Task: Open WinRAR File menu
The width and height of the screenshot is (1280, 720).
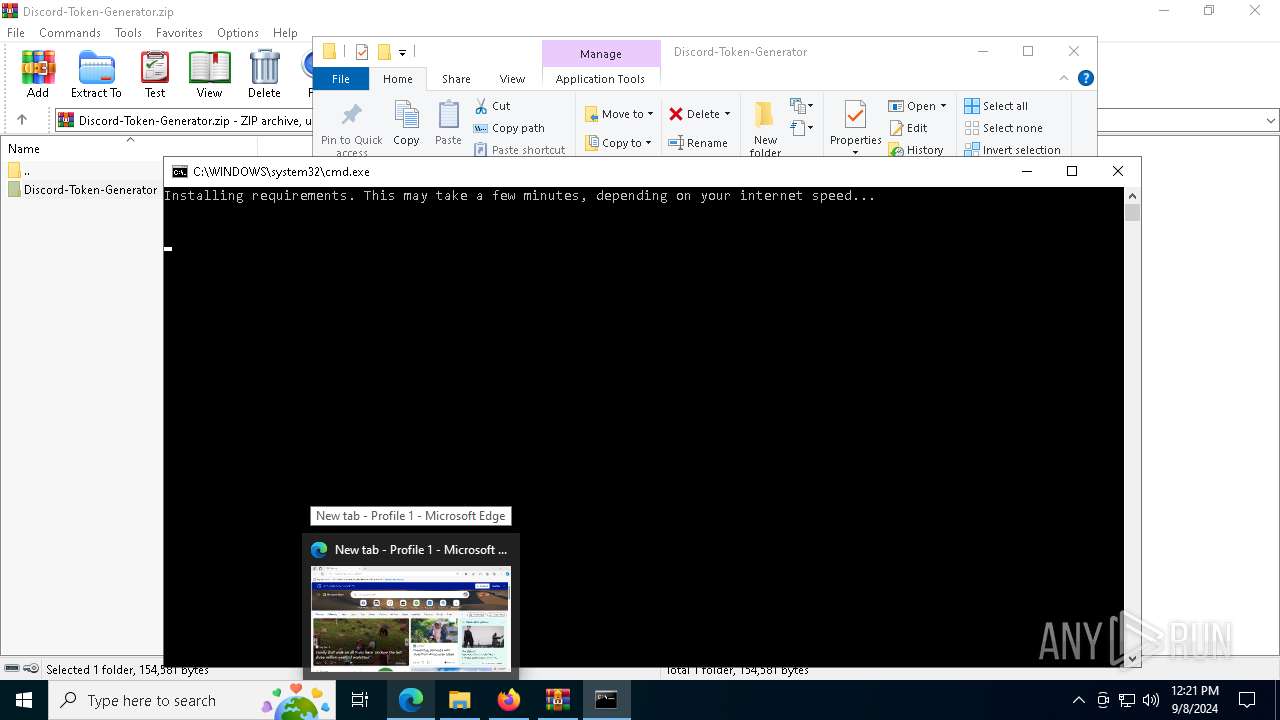Action: [16, 33]
